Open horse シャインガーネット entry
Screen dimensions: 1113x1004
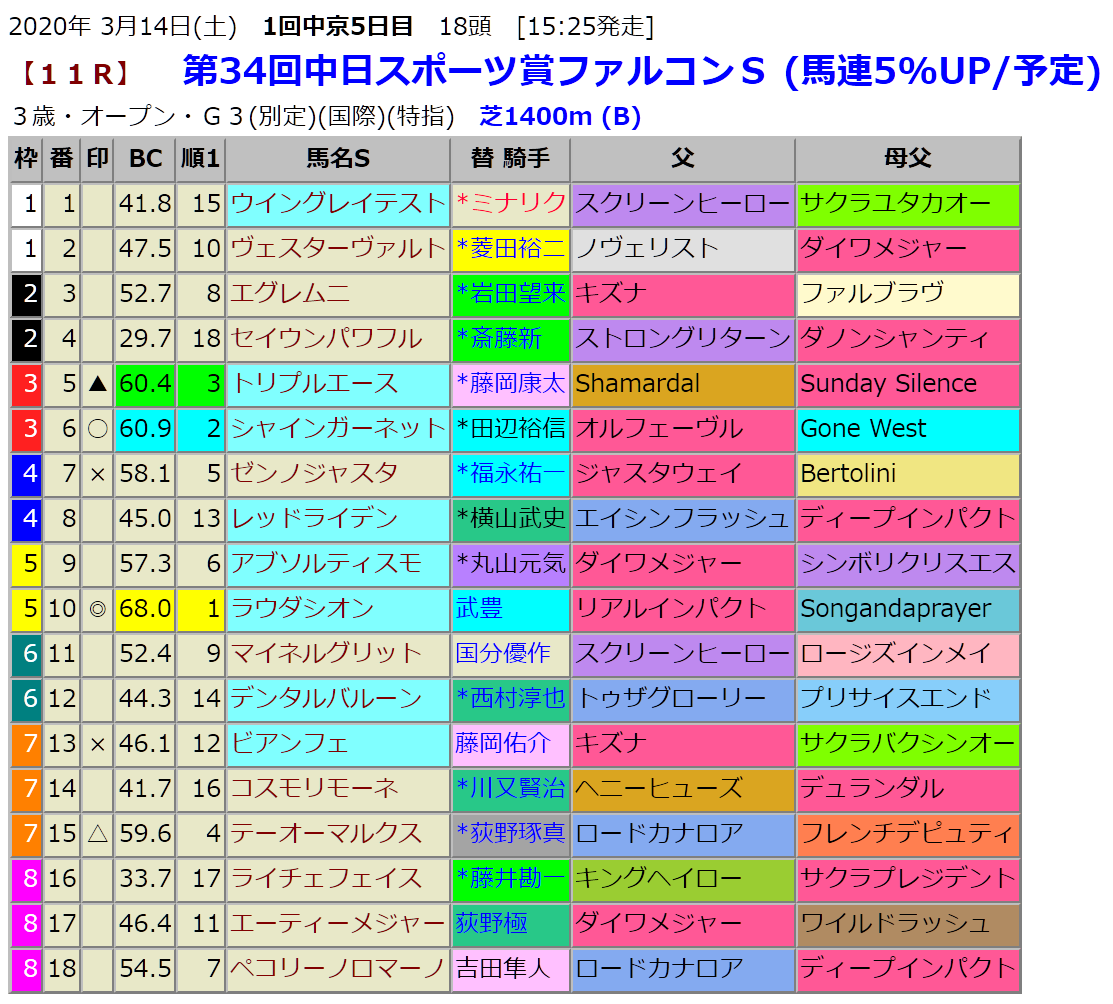(337, 428)
